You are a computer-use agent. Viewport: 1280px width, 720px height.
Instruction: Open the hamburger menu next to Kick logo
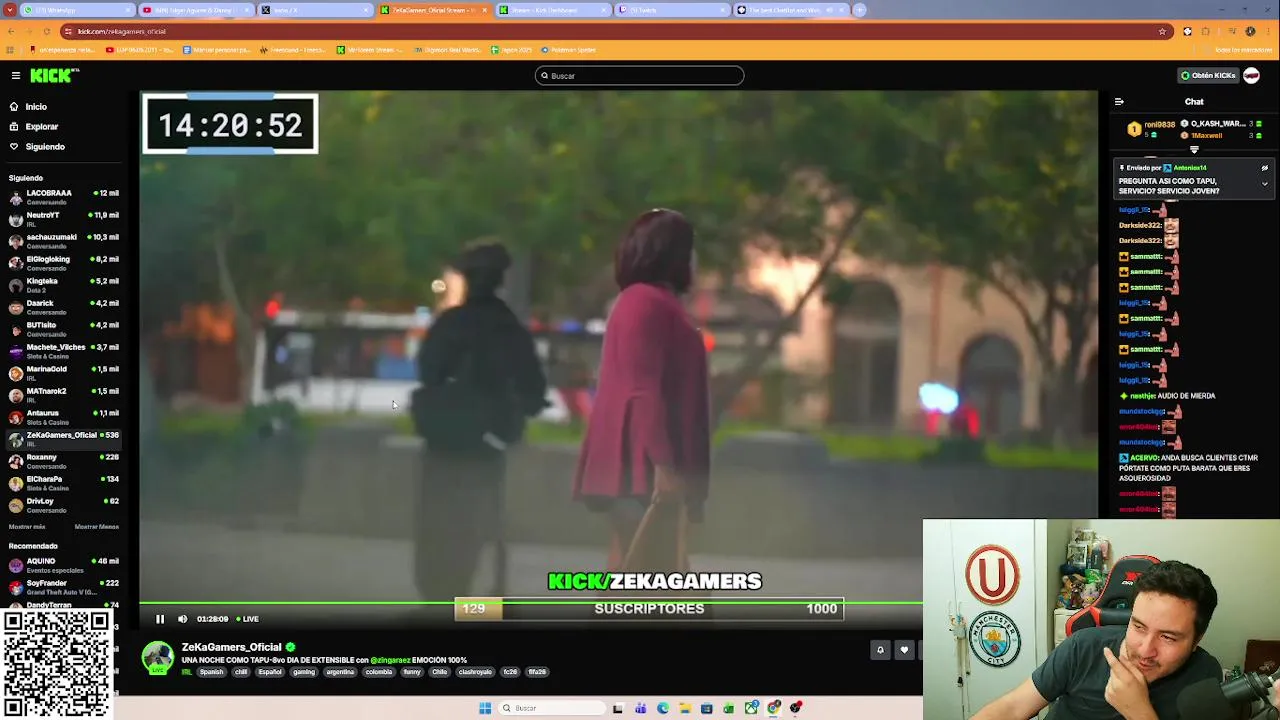click(x=16, y=75)
